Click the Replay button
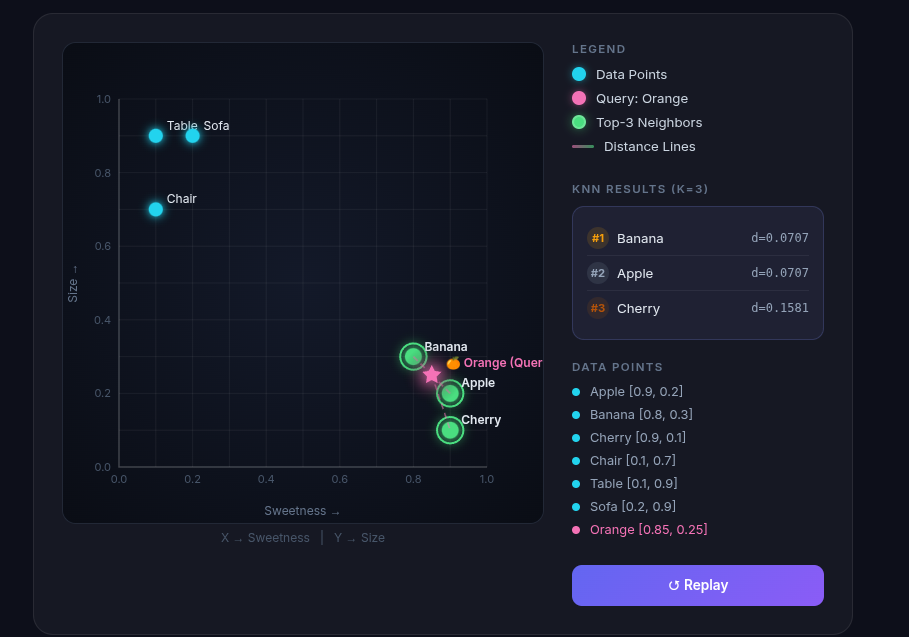Screen dimensions: 909x637 (x=697, y=585)
